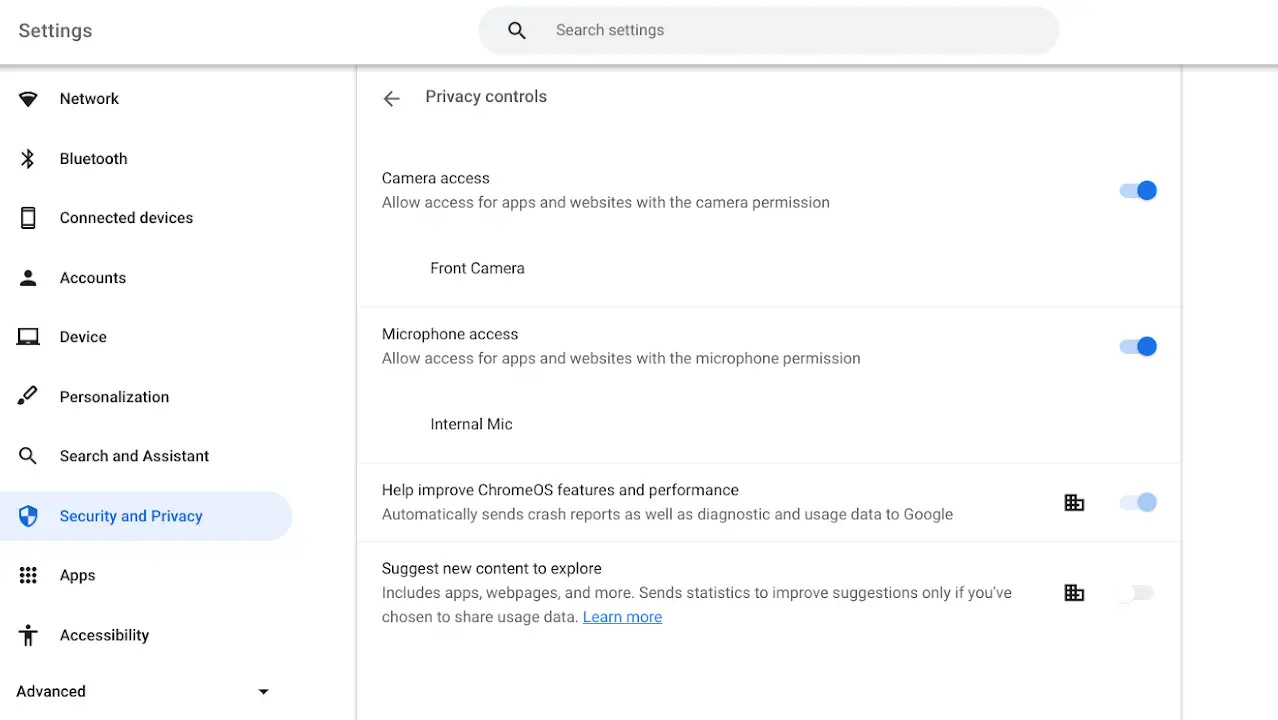Viewport: 1278px width, 720px height.
Task: Open the Network settings section
Action: [x=146, y=99]
